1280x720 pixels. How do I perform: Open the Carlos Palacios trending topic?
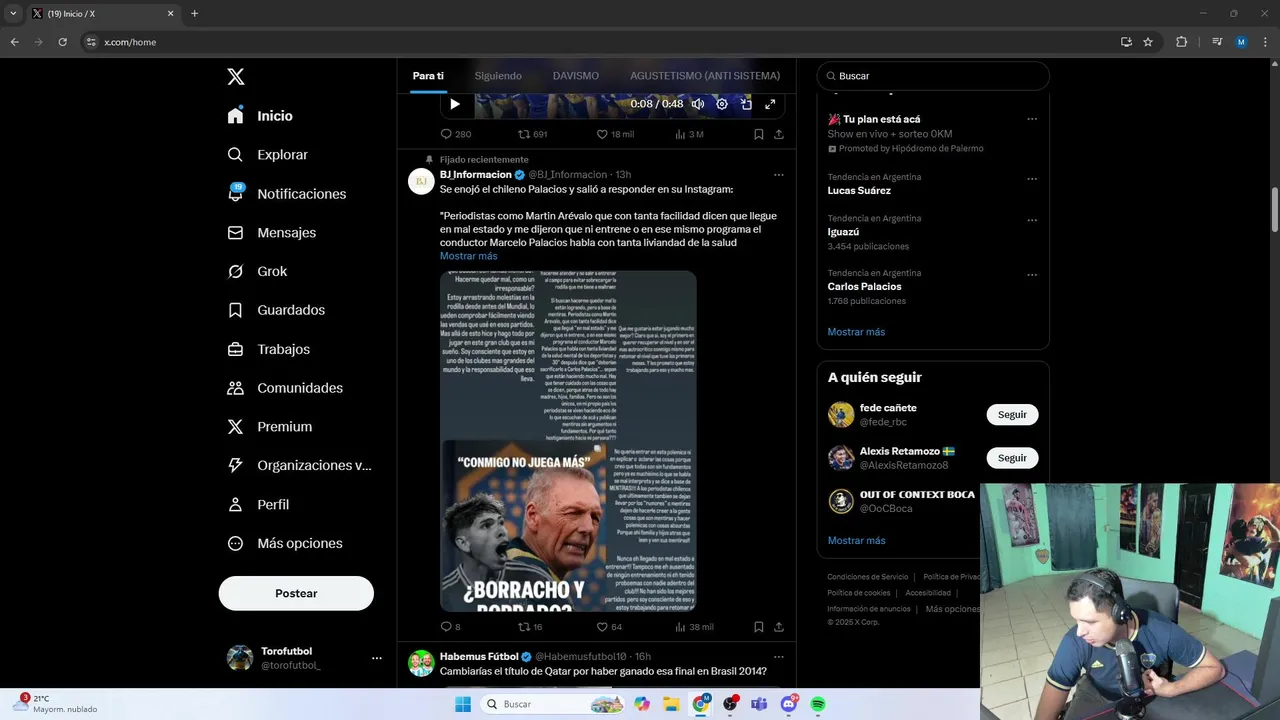pyautogui.click(x=865, y=287)
